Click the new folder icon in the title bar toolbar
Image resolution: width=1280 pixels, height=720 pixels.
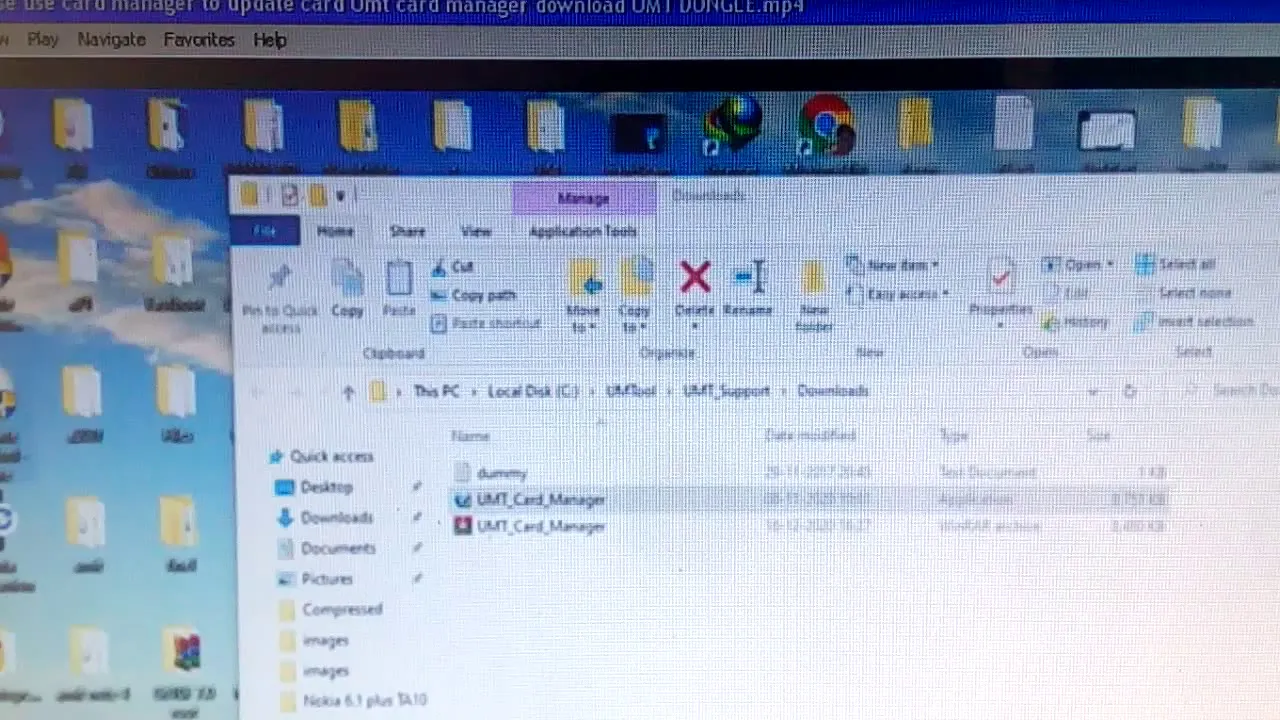[318, 196]
